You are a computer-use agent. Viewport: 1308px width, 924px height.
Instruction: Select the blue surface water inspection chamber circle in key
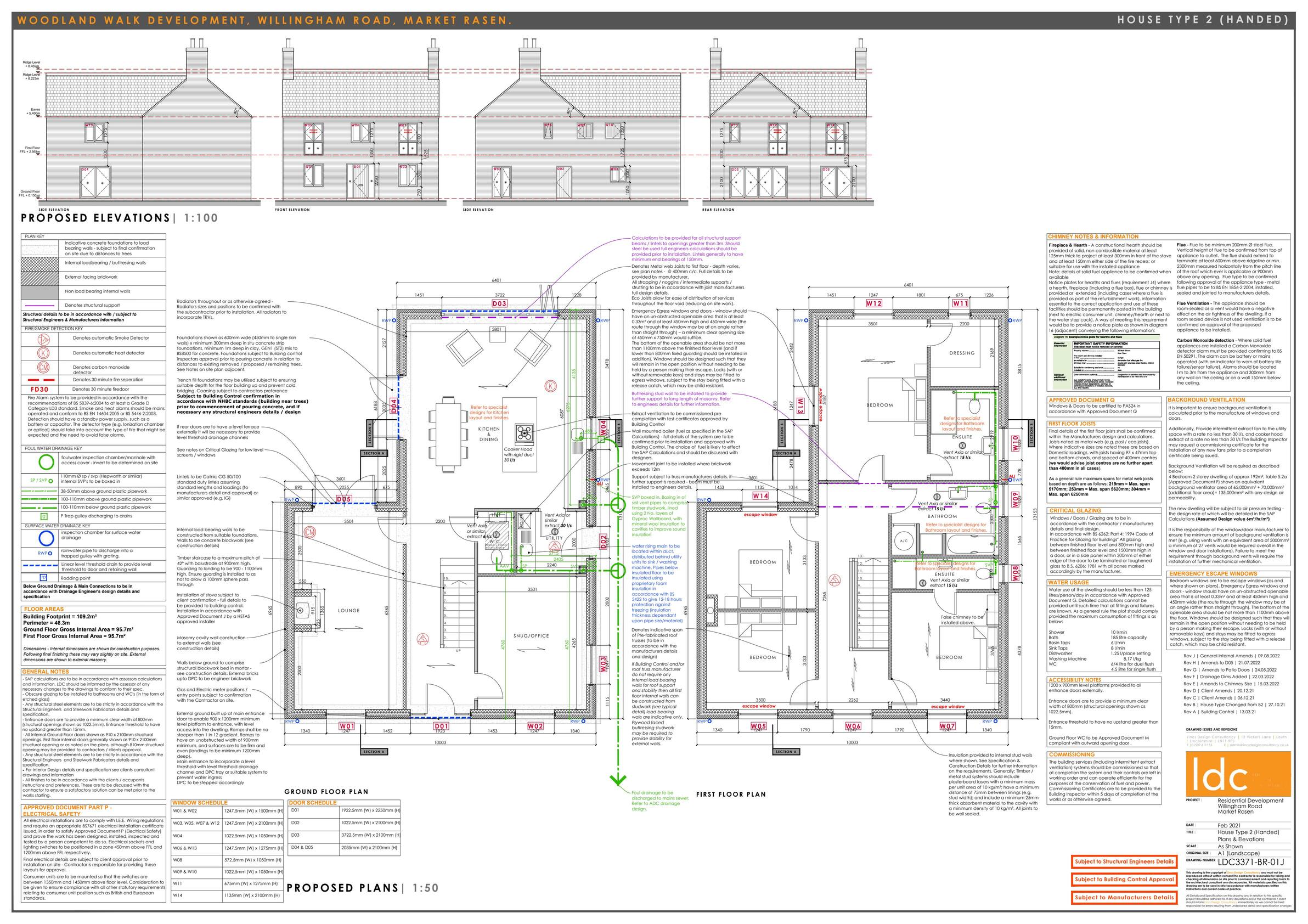pos(46,538)
